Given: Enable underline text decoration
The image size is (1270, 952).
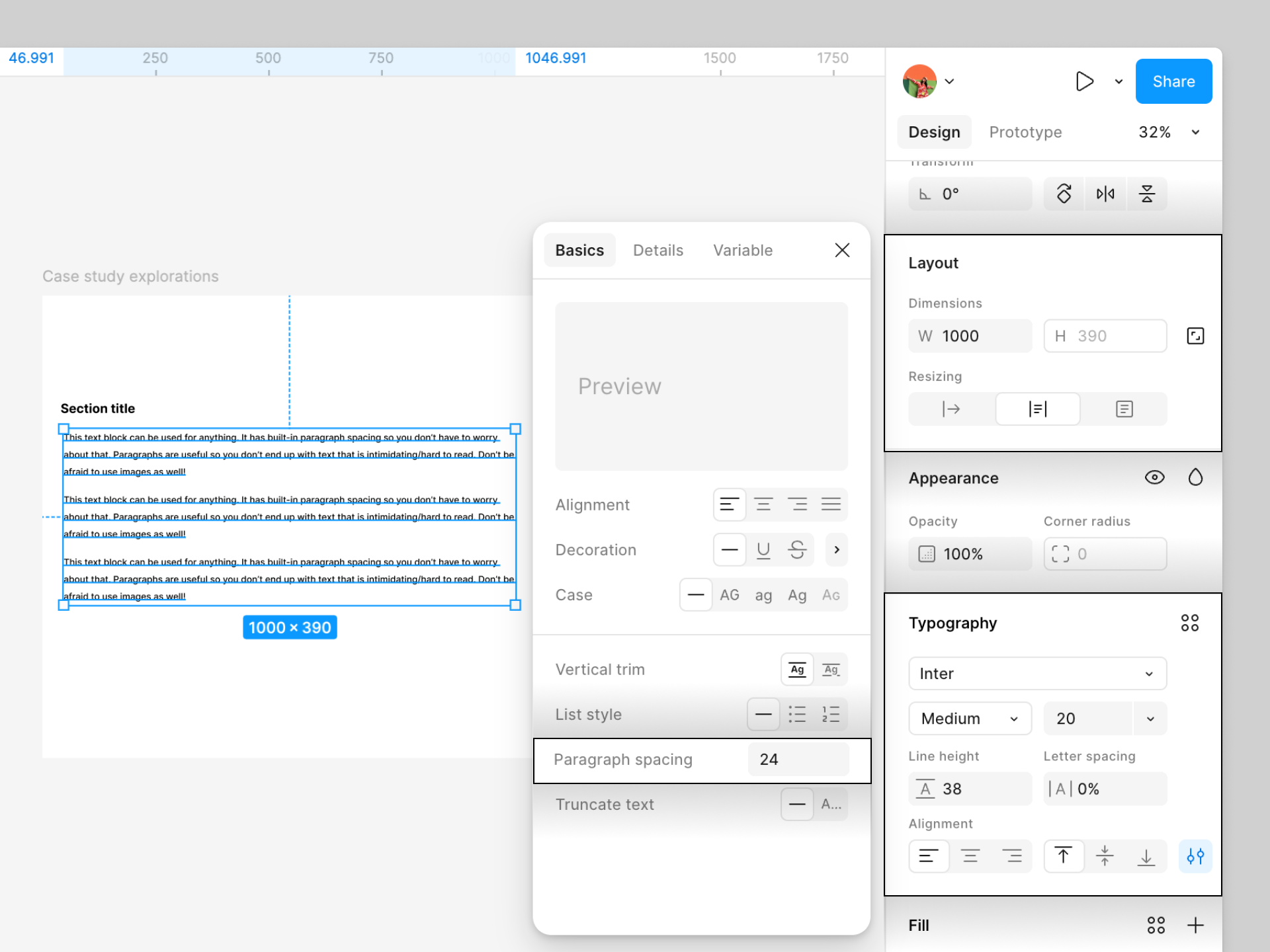Looking at the screenshot, I should coord(763,550).
